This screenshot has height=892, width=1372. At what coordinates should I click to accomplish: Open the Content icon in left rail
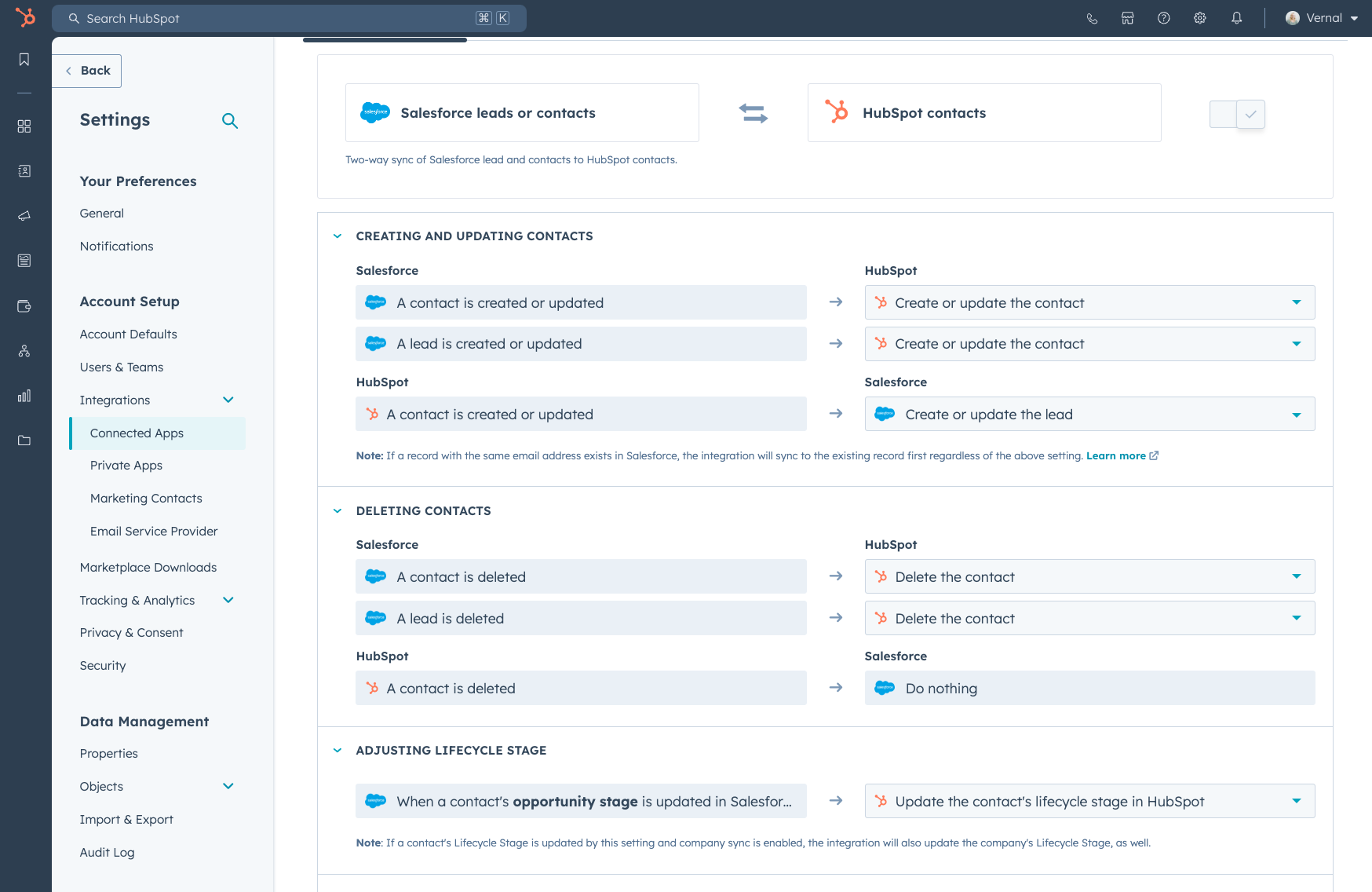point(24,261)
